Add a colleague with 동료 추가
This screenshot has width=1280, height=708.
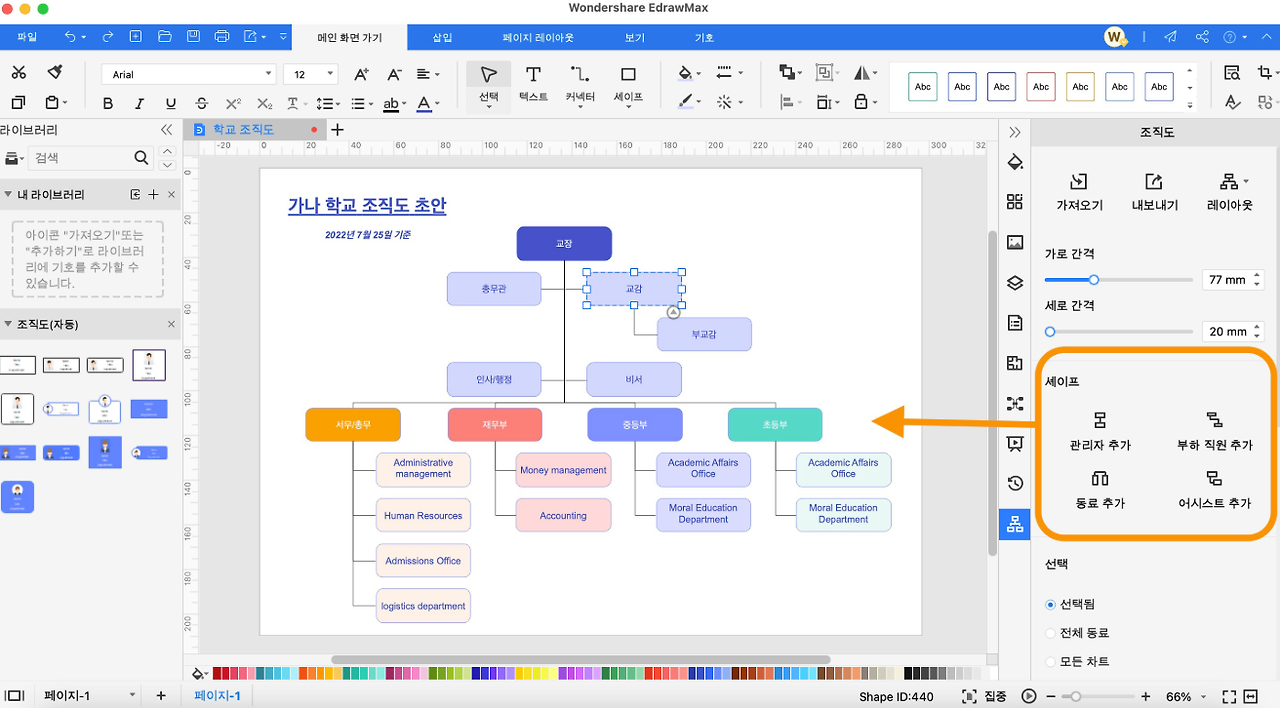1099,488
